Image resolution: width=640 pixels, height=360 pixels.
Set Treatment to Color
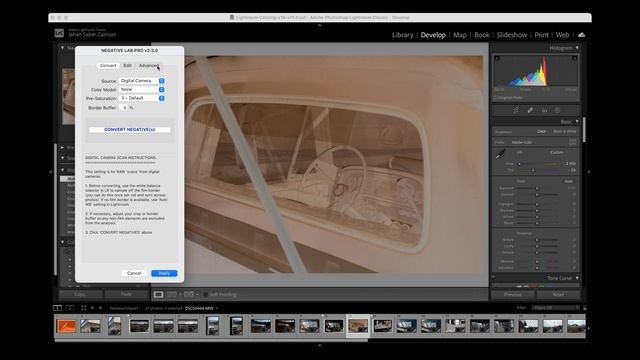541,131
